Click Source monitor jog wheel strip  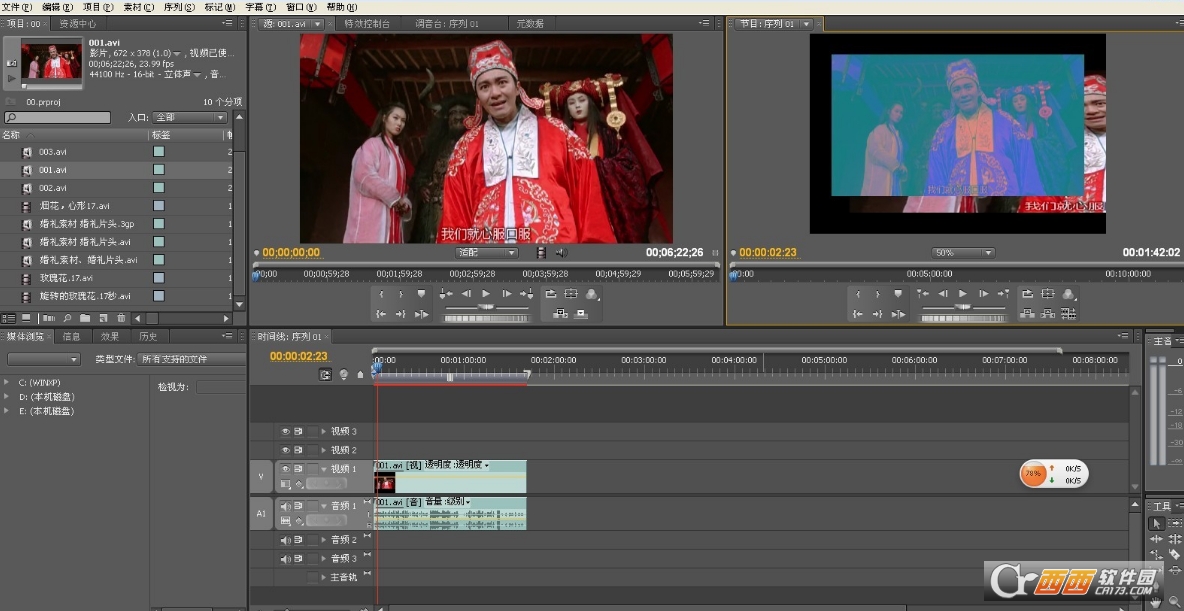(486, 319)
